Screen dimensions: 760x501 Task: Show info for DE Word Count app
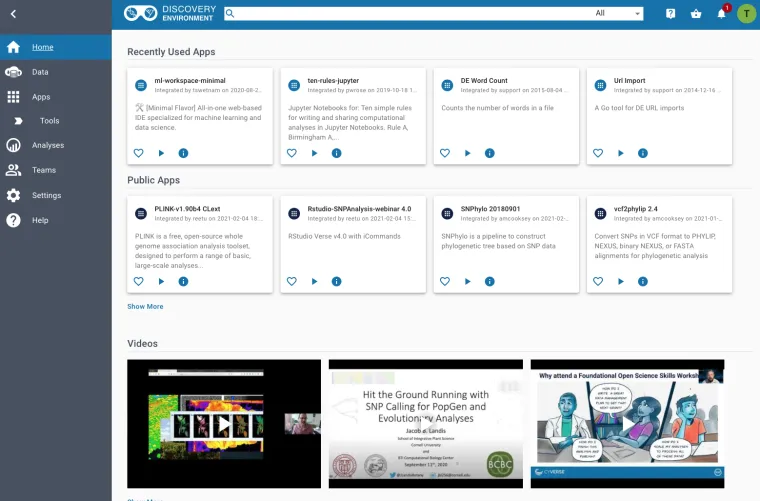tap(489, 153)
